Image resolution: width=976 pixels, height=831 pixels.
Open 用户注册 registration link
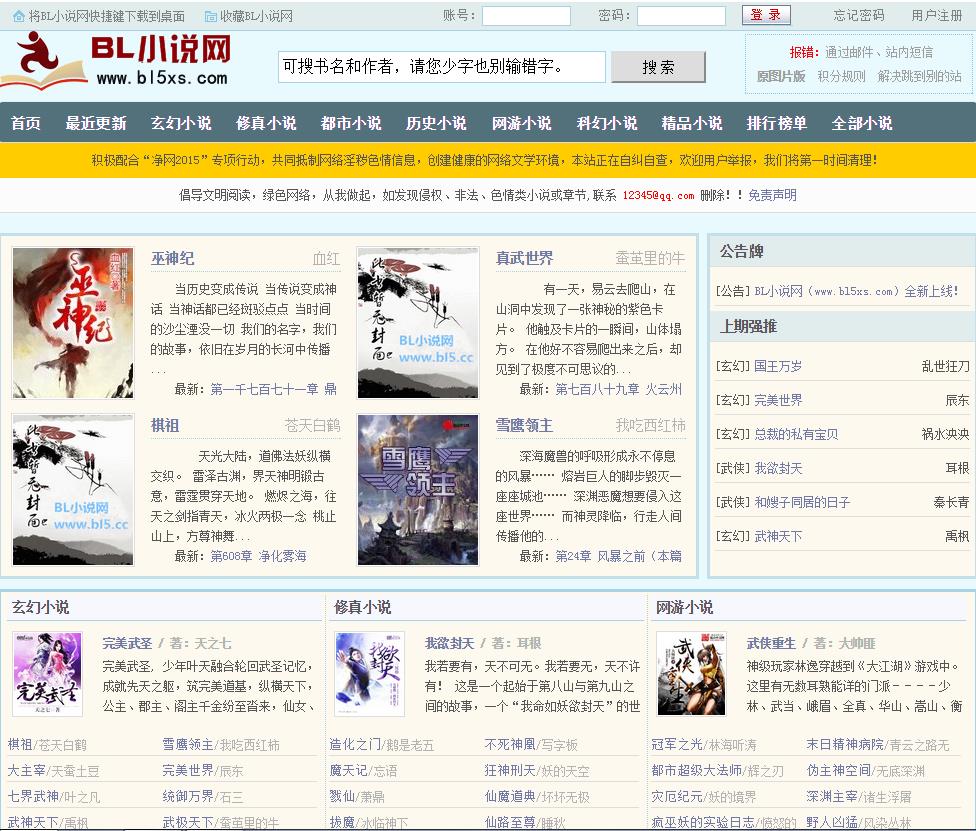pyautogui.click(x=936, y=16)
